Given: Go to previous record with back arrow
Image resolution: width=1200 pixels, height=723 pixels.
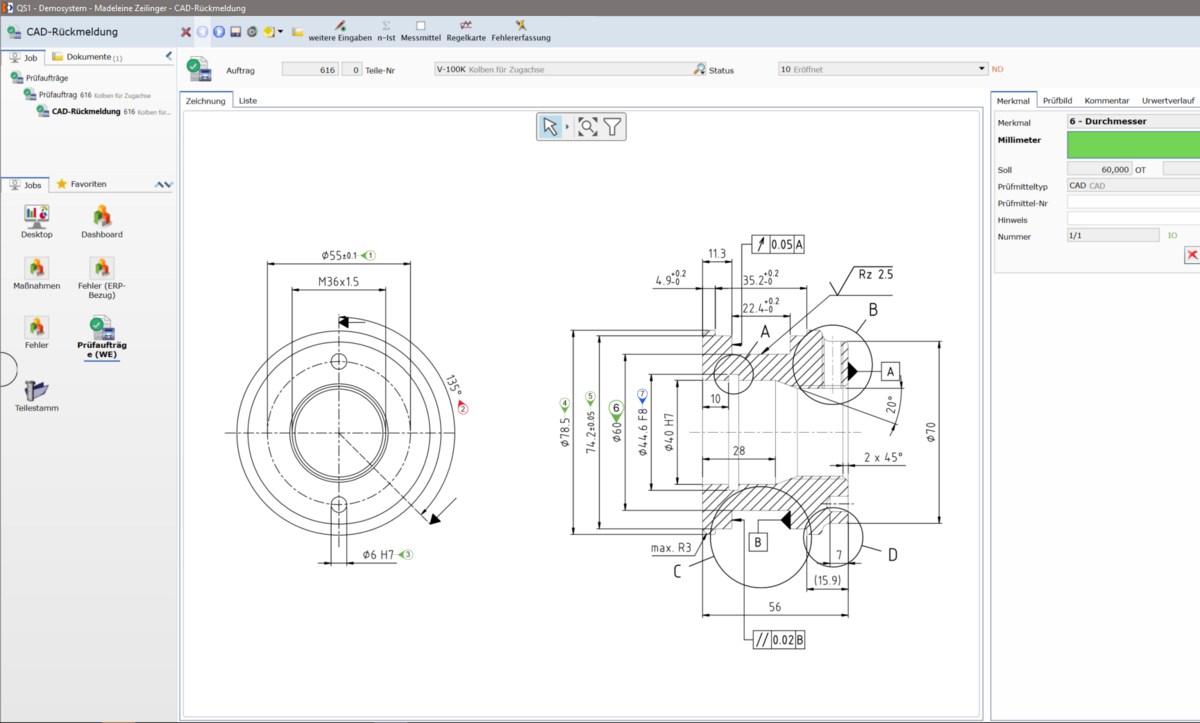Looking at the screenshot, I should 202,32.
